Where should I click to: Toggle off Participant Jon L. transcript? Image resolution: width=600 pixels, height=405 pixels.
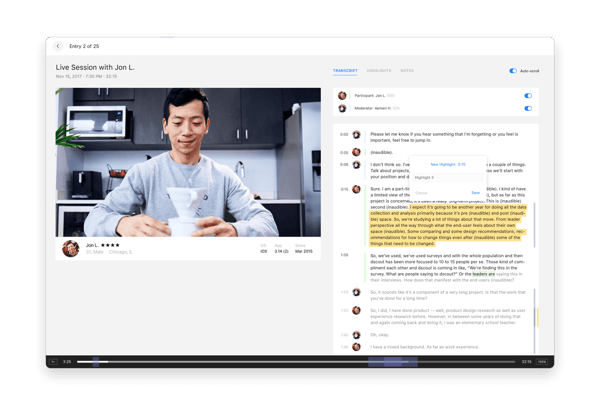528,96
